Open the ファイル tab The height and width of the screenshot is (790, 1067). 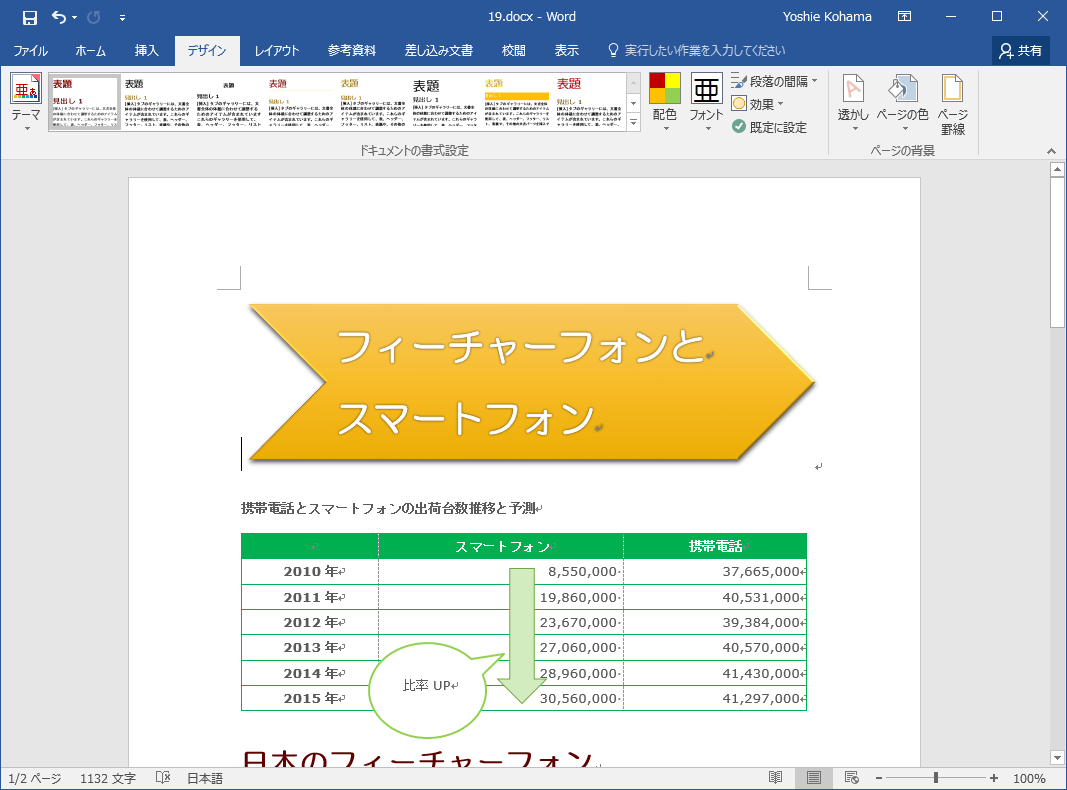[31, 51]
